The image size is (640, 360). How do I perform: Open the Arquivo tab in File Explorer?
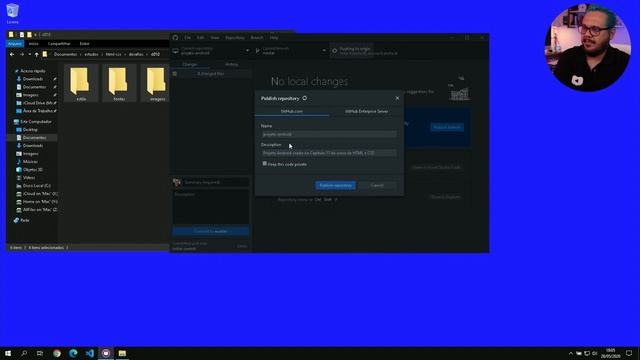(15, 44)
